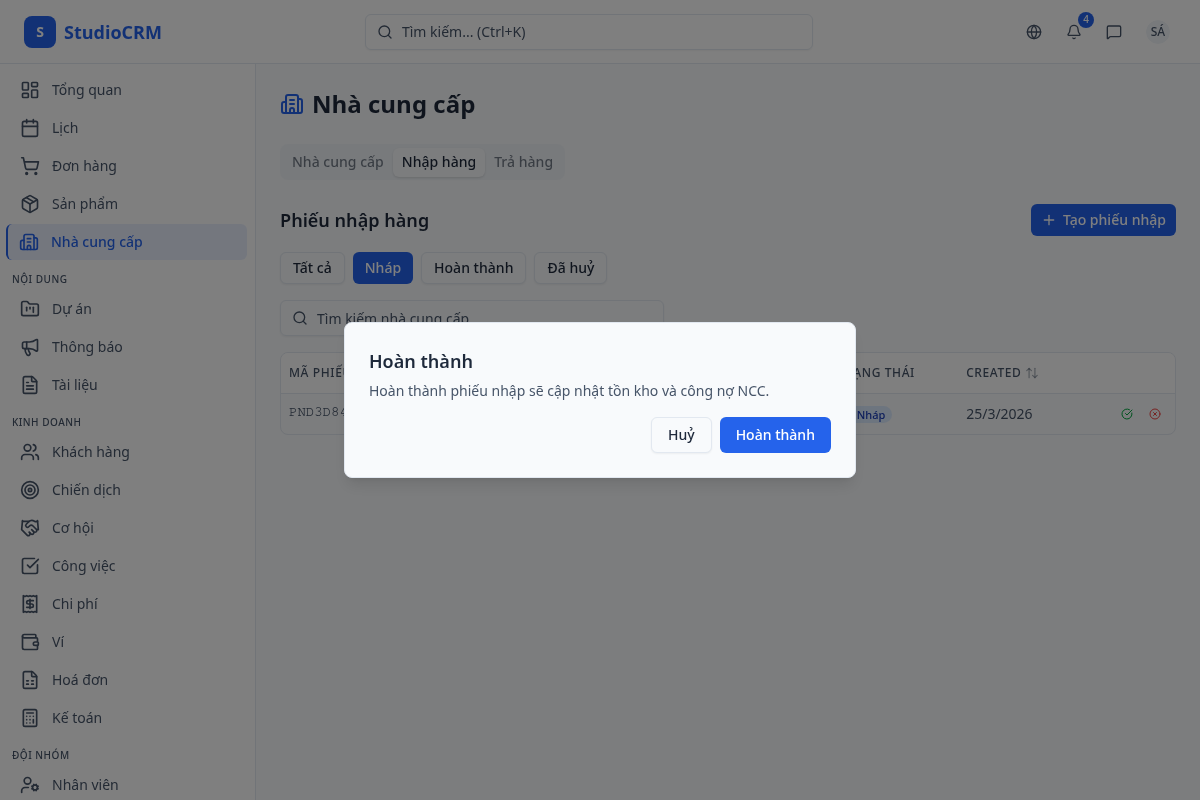Image resolution: width=1200 pixels, height=800 pixels.
Task: Click the globe language icon
Action: click(1034, 32)
